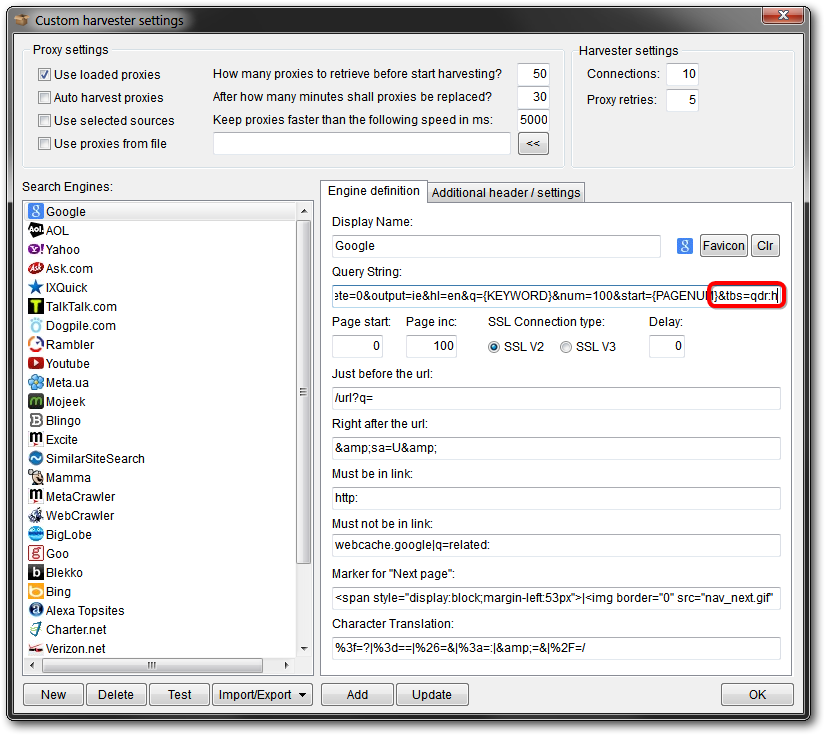Click the search engine list down arrow
The image size is (825, 735).
(x=304, y=649)
